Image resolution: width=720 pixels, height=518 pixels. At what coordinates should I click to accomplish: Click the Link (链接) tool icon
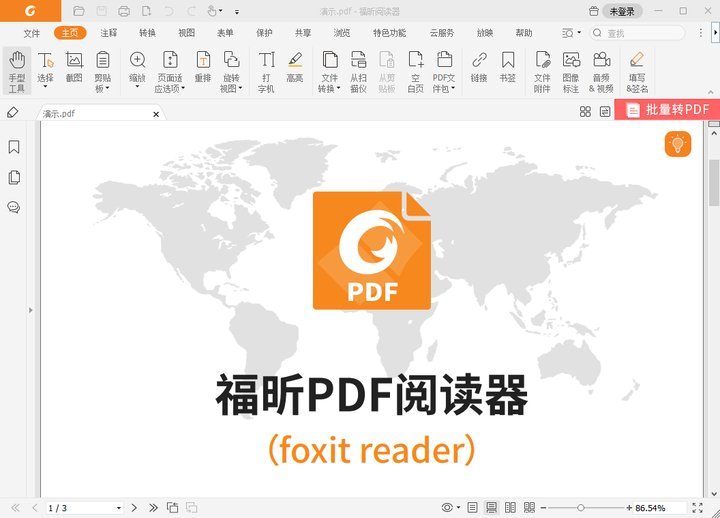479,68
